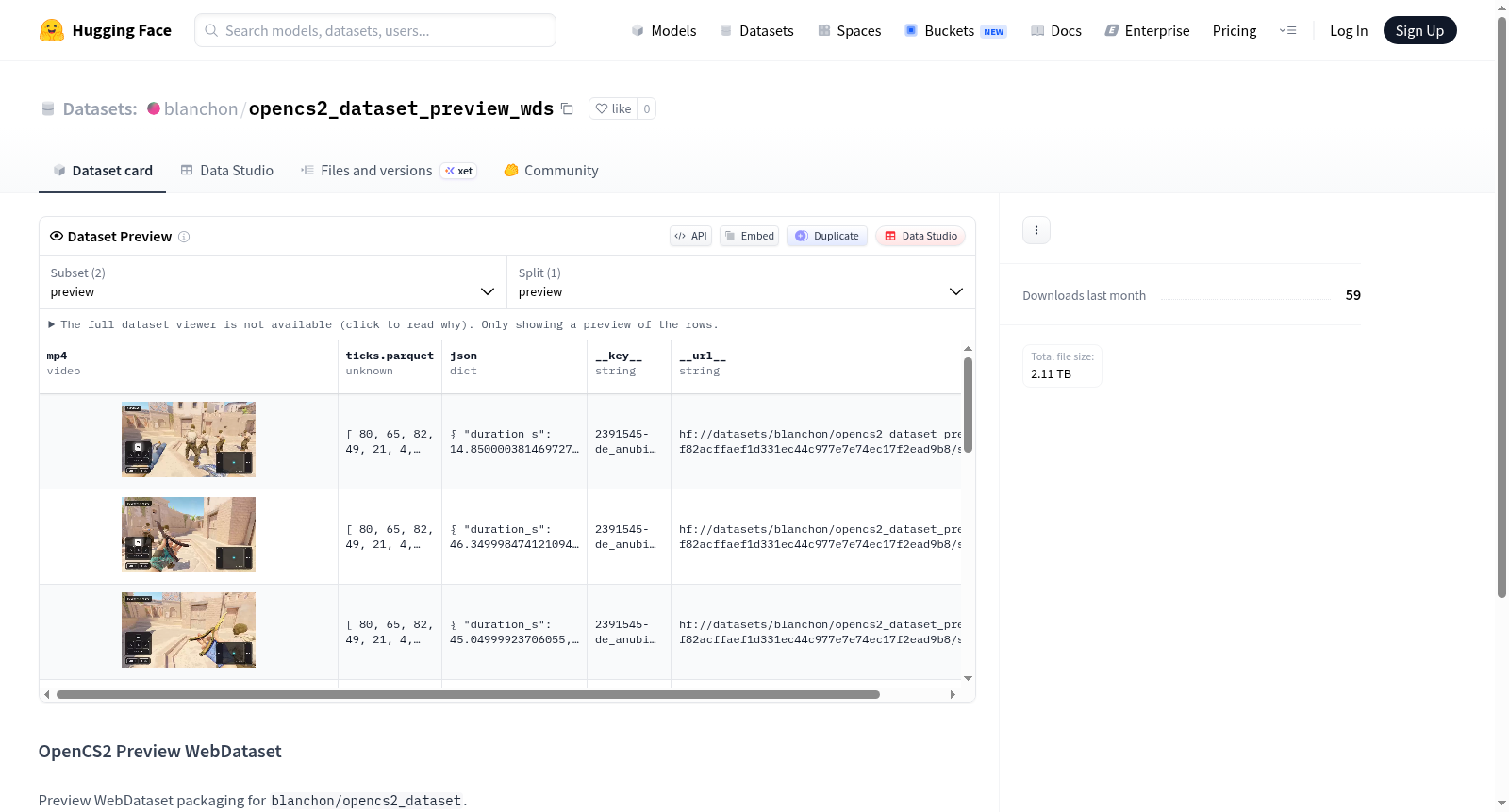The image size is (1509, 812).
Task: Expand the full dataset viewer notice
Action: pyautogui.click(x=383, y=324)
